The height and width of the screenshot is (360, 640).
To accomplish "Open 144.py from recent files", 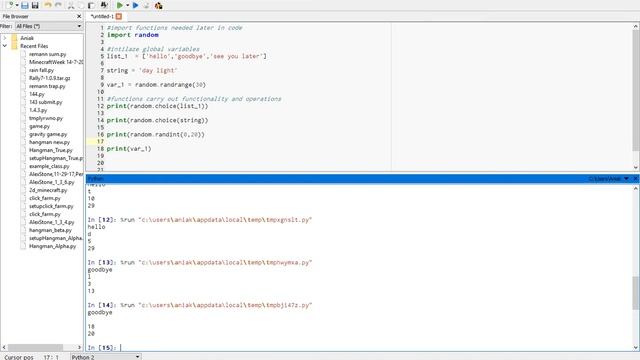I will pos(37,94).
